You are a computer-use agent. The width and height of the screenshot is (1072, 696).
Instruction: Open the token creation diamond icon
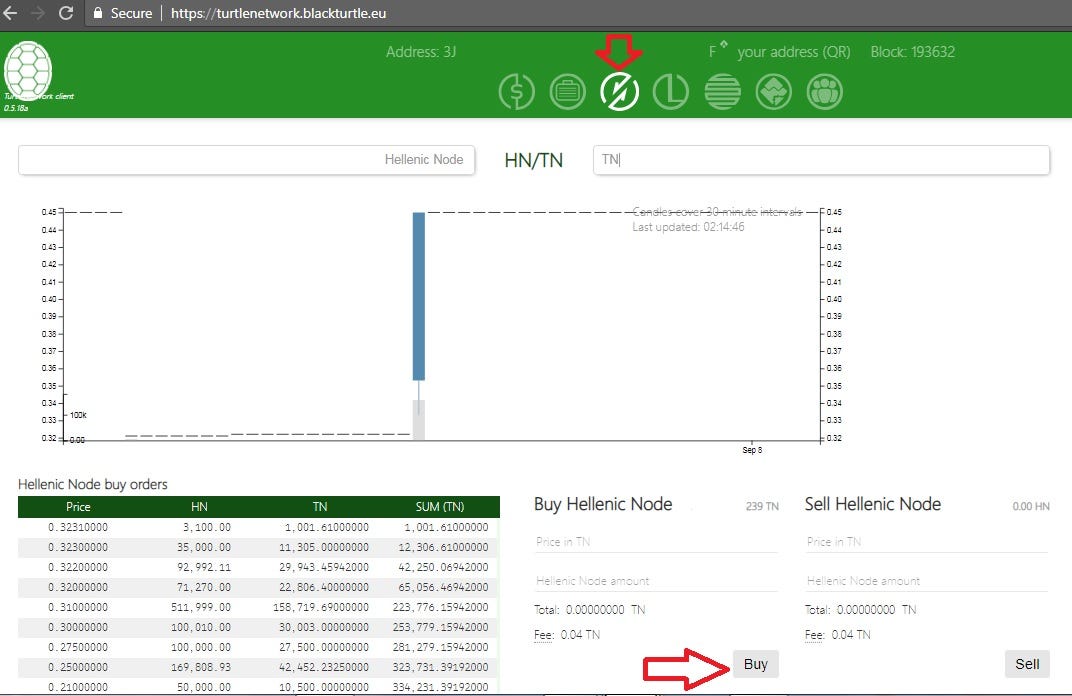click(x=773, y=92)
